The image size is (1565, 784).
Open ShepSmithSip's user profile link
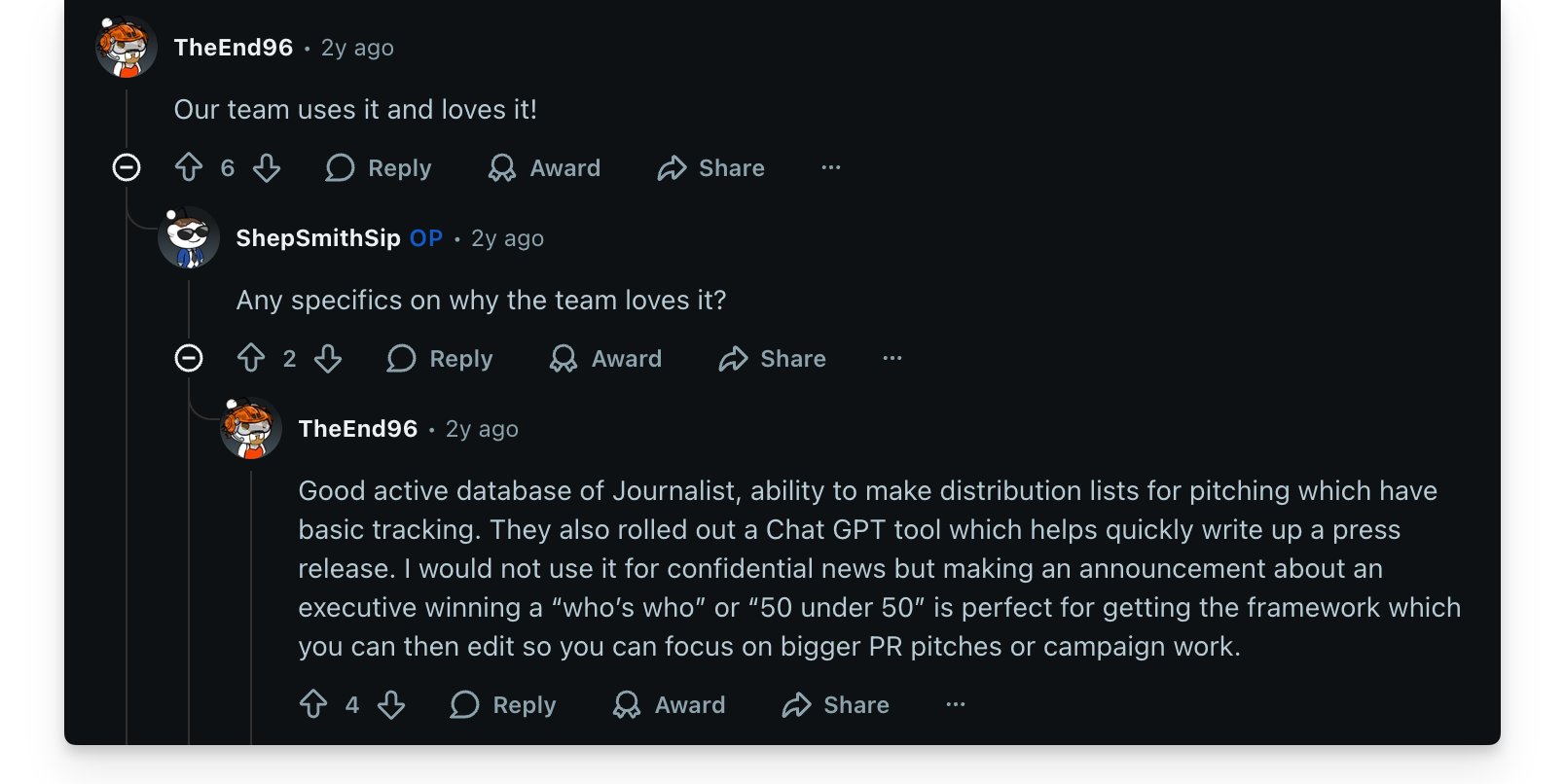[x=318, y=238]
